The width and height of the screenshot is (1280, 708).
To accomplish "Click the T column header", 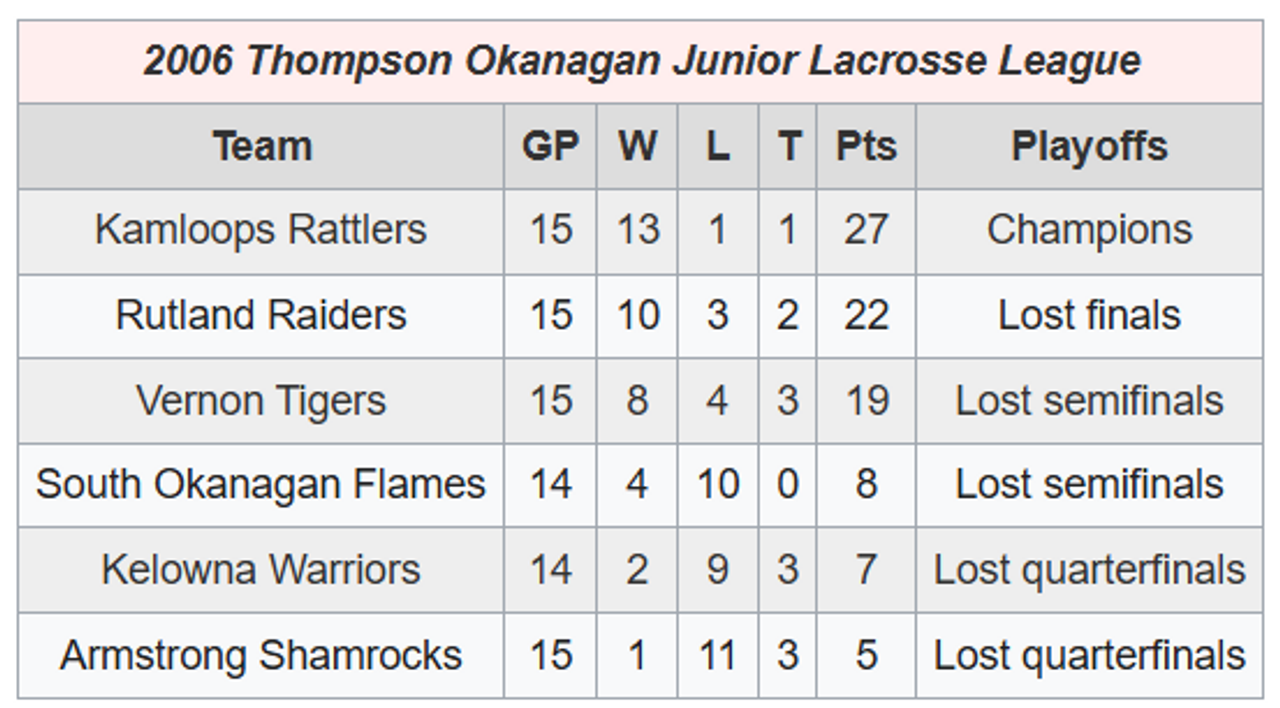I will (787, 146).
